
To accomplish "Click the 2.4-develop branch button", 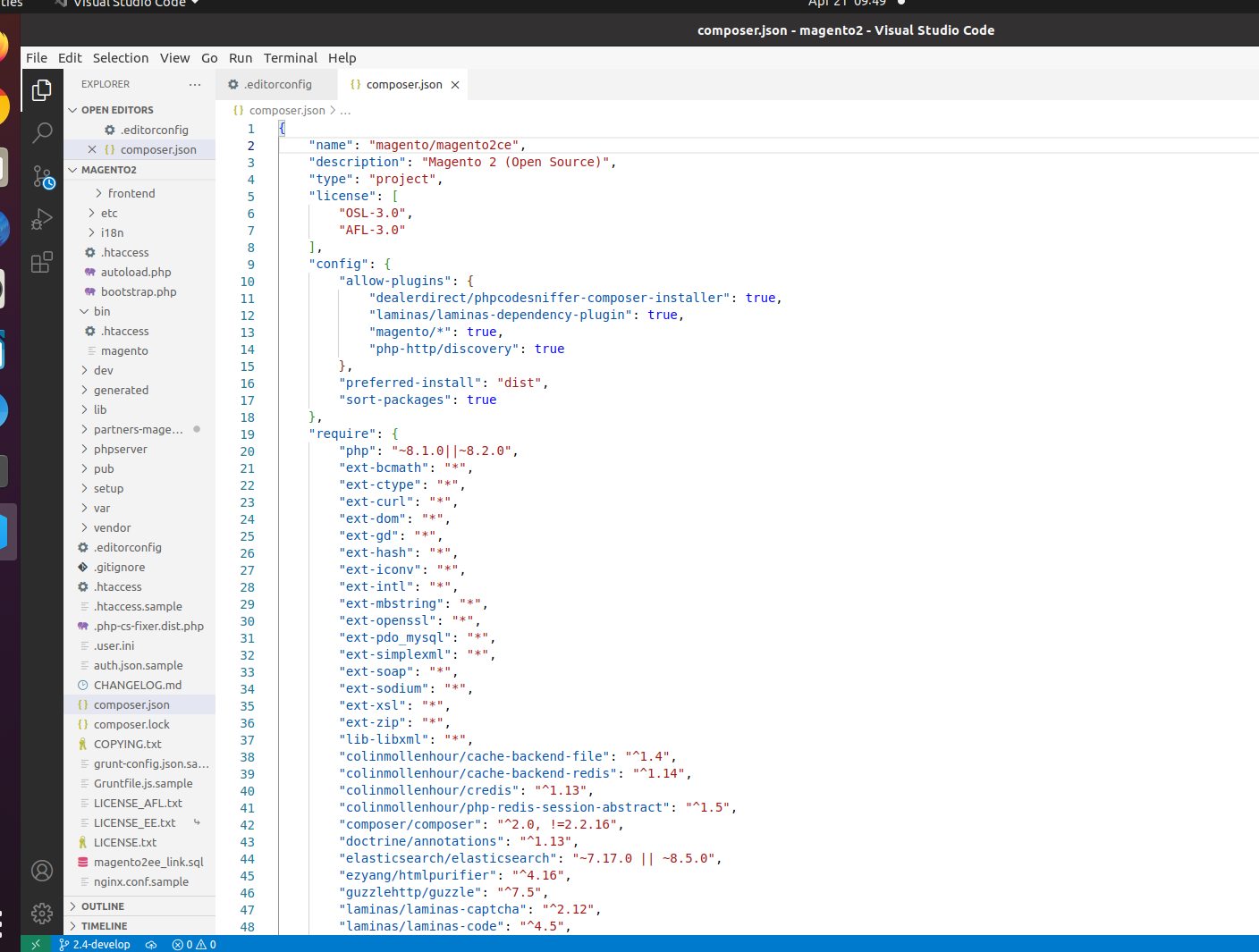I will (x=94, y=944).
